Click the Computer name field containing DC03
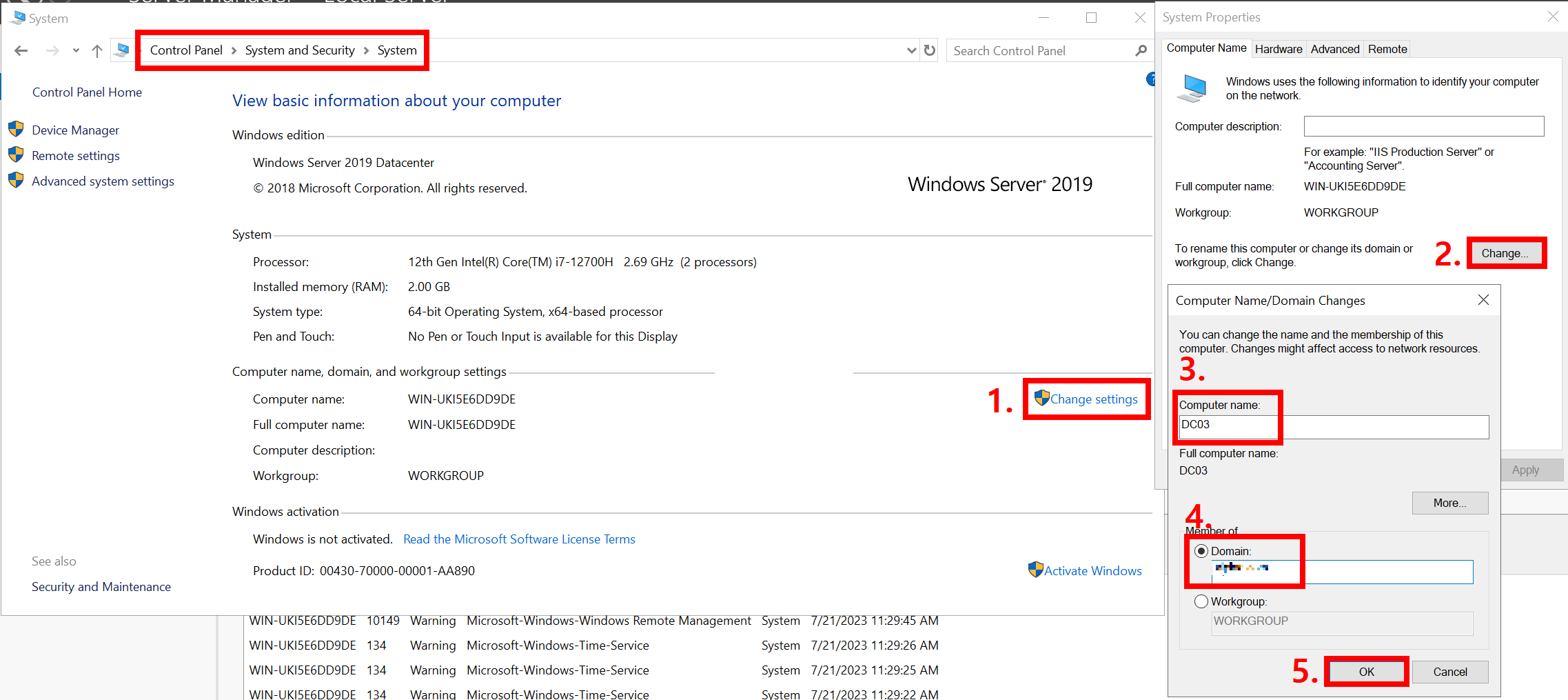The image size is (1568, 700). click(1334, 427)
